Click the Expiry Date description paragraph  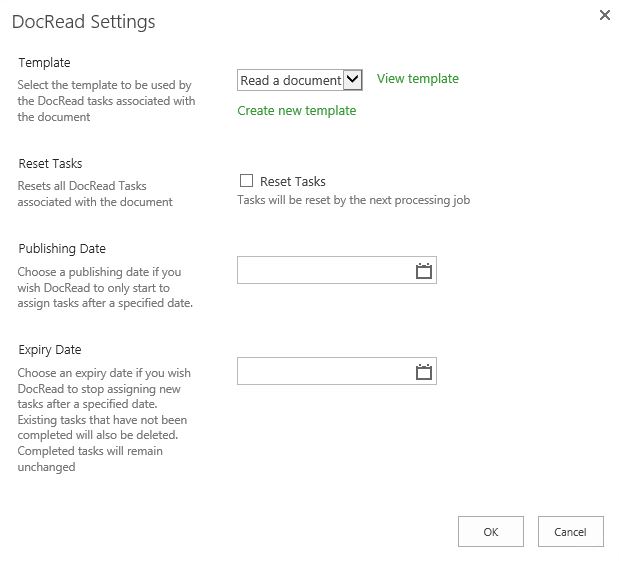coord(105,419)
